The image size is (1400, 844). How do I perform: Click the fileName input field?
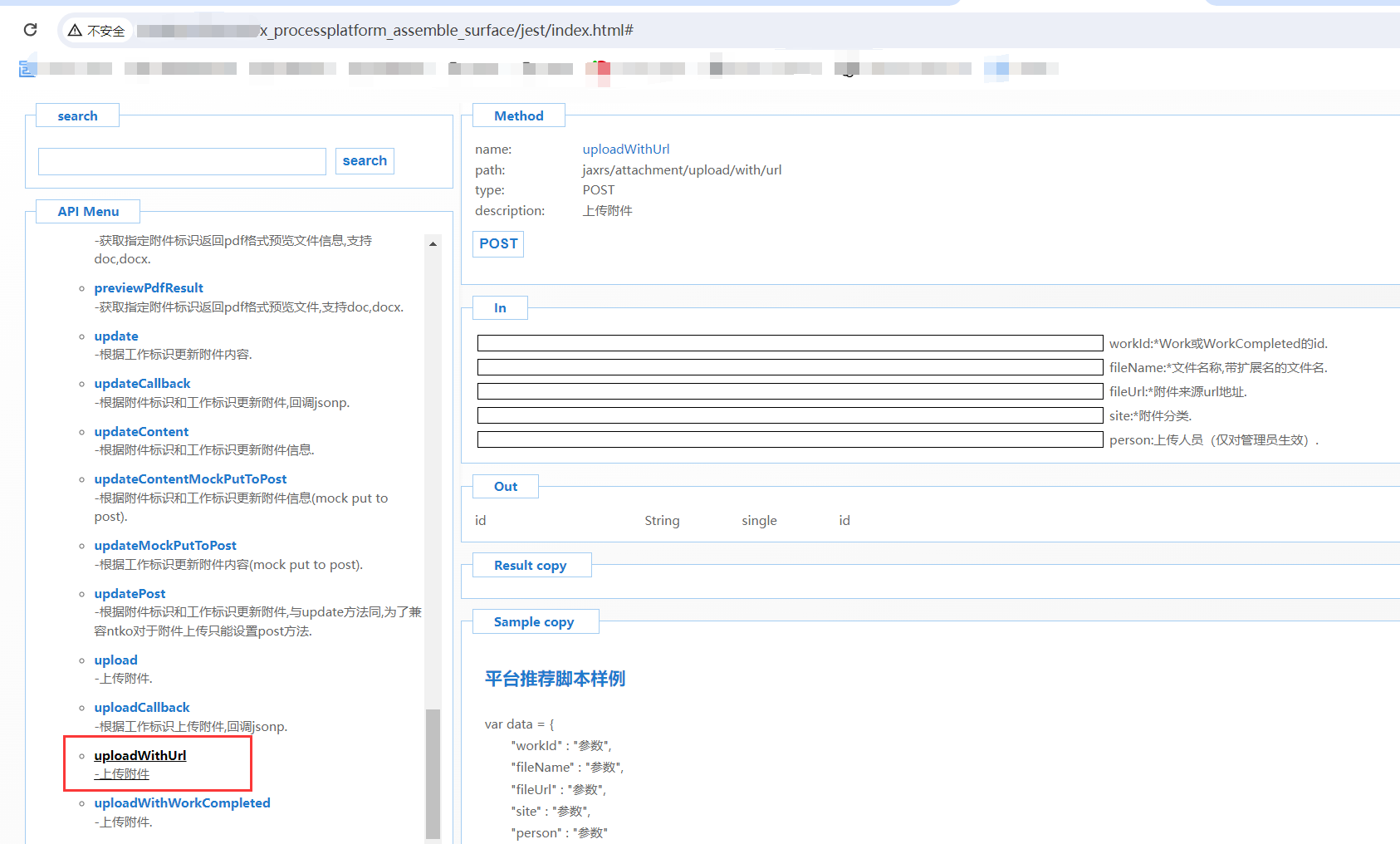coord(790,367)
